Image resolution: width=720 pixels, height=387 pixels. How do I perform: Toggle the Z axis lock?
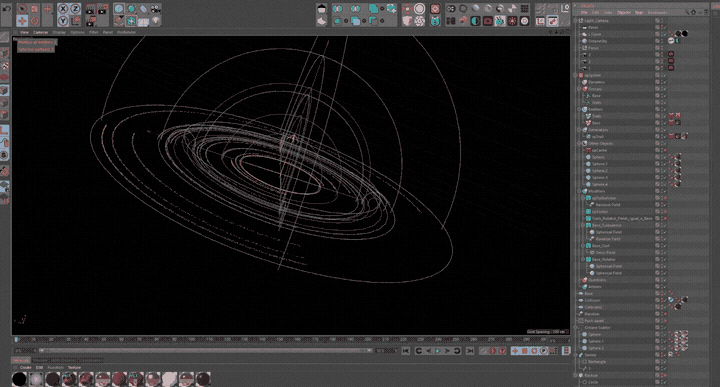[75, 9]
